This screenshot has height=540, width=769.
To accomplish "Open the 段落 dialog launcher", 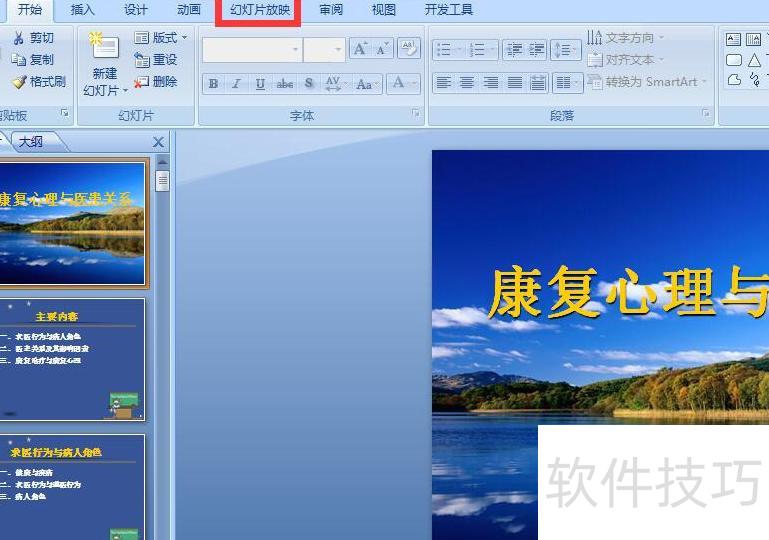I will pyautogui.click(x=706, y=113).
